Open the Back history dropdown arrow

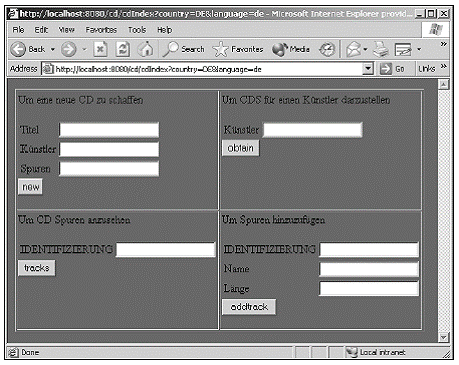coord(53,49)
